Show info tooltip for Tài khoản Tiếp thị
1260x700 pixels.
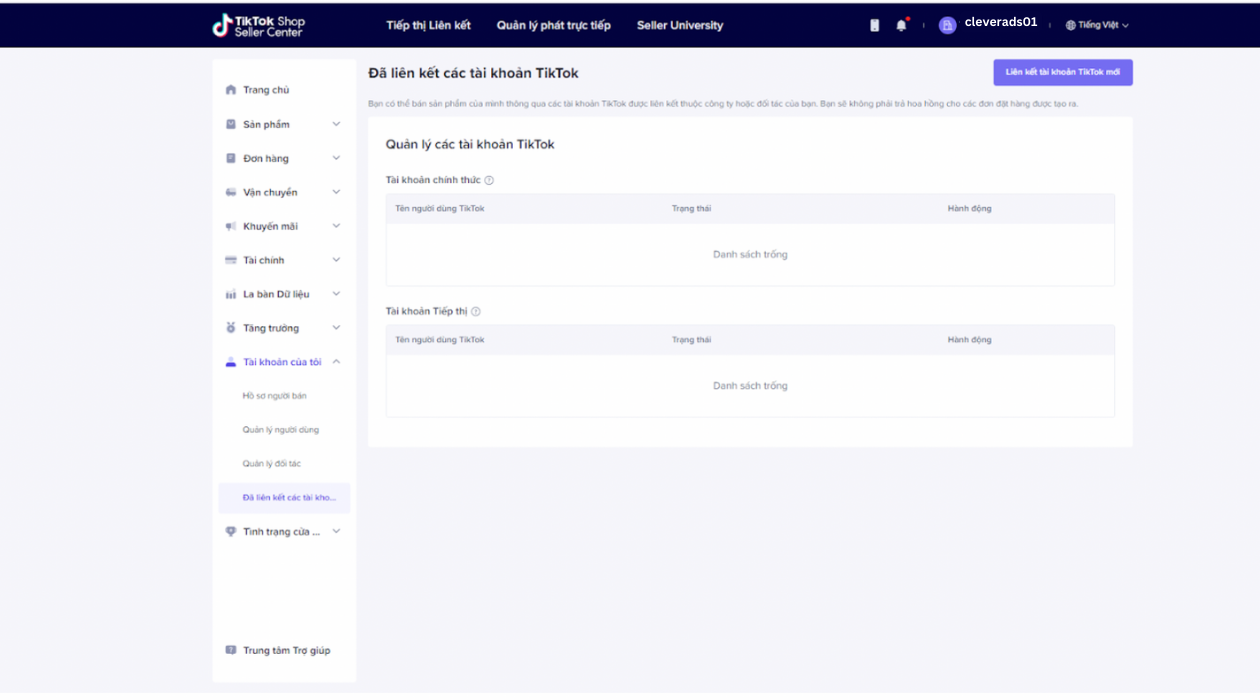476,311
